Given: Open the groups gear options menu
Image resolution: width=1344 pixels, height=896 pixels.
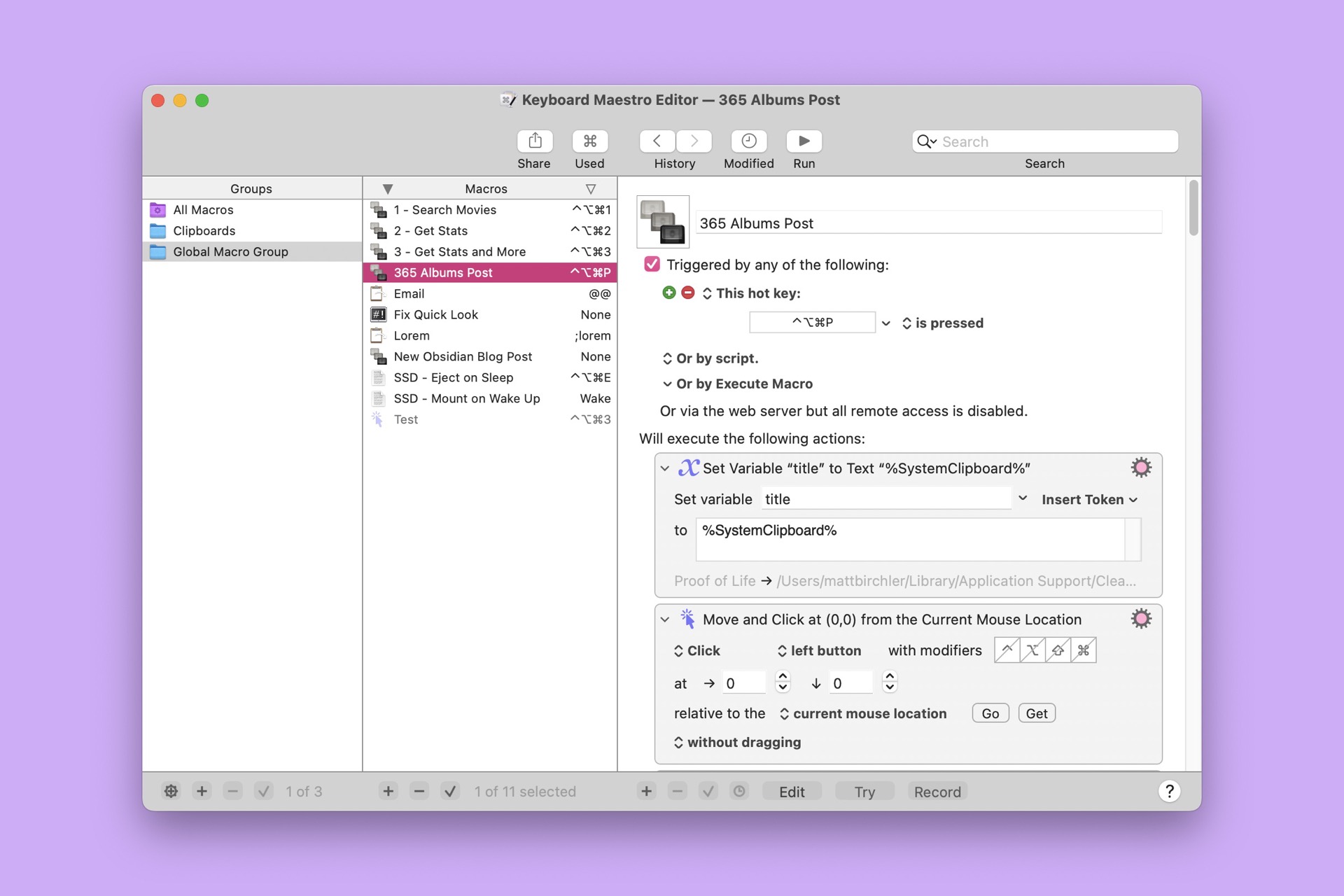Looking at the screenshot, I should [x=171, y=791].
